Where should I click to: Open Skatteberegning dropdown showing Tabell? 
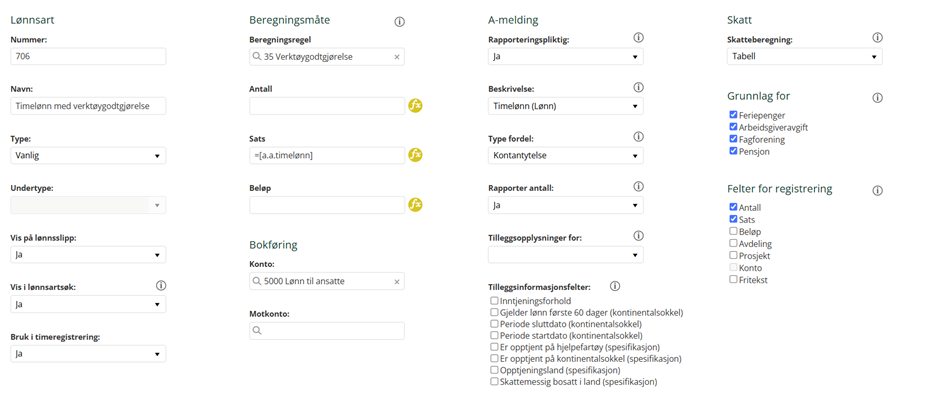(x=805, y=57)
